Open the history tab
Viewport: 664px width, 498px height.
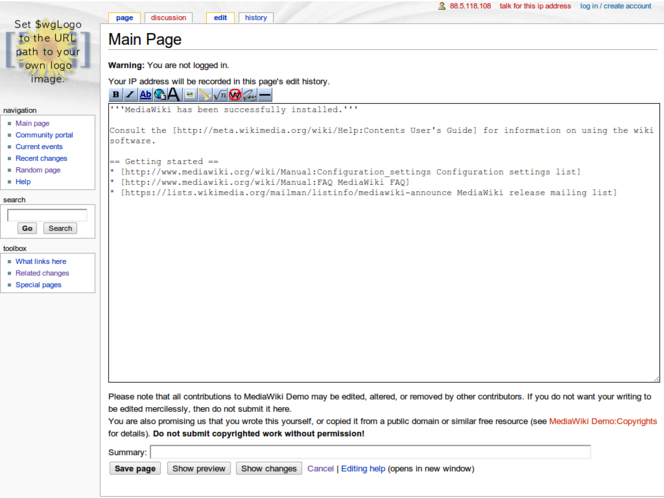pyautogui.click(x=256, y=18)
